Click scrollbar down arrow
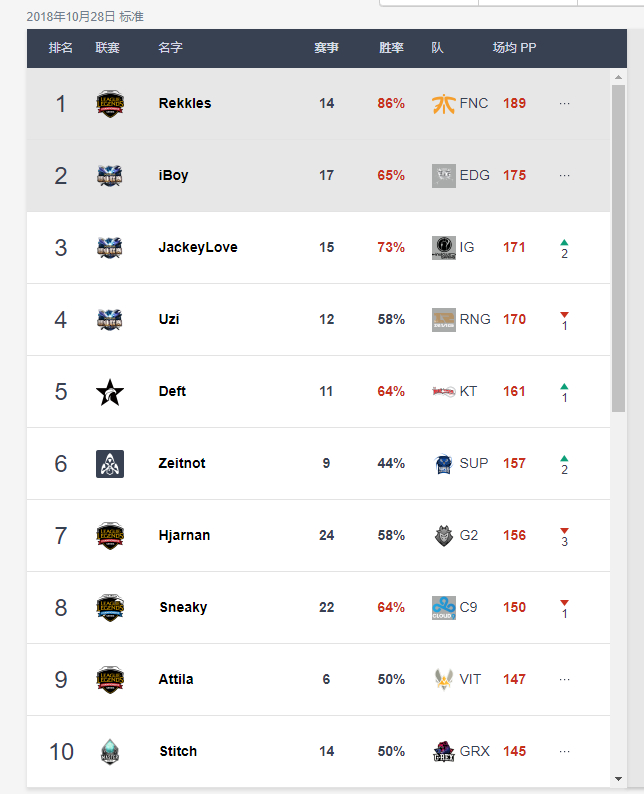 [x=618, y=779]
